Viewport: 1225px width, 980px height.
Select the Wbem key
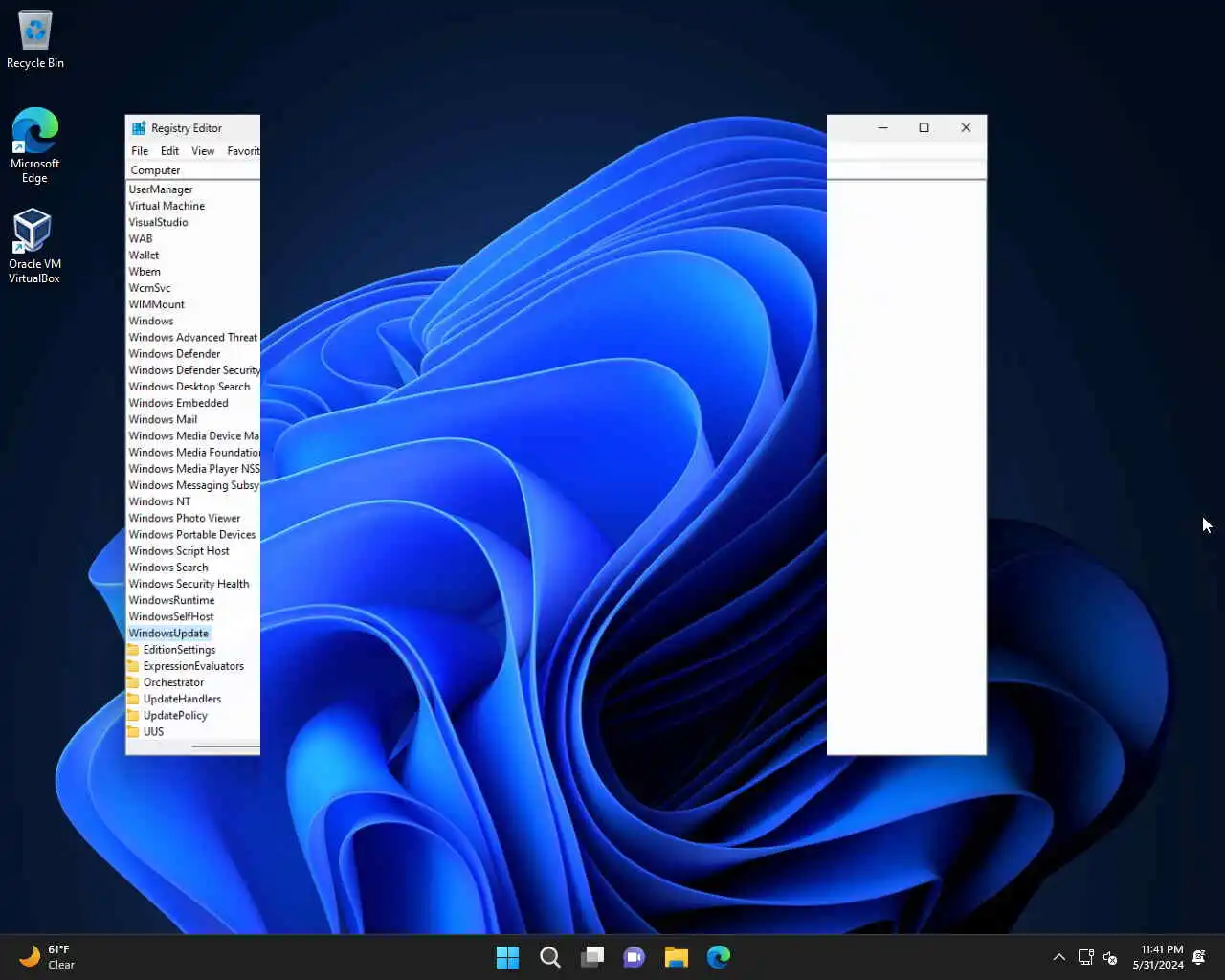click(145, 272)
